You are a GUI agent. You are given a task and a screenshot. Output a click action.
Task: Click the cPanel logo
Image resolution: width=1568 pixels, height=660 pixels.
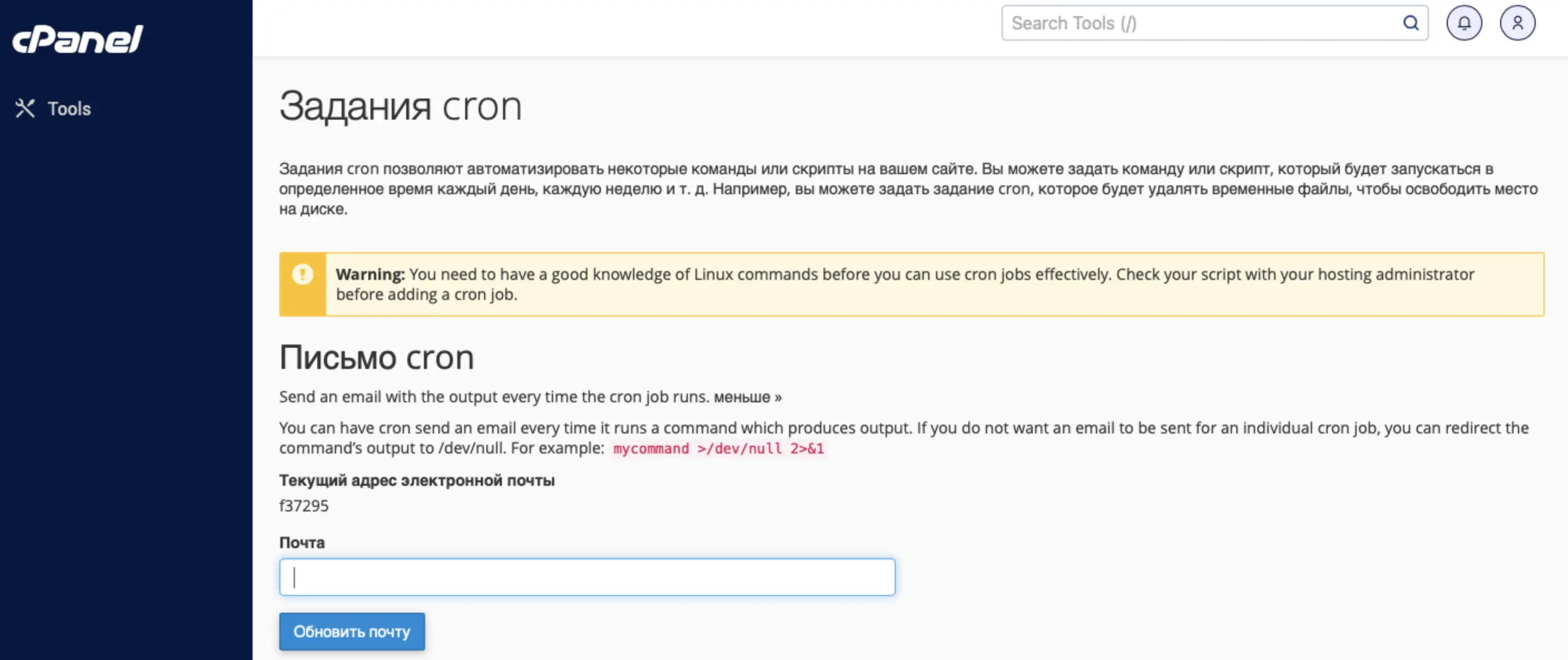click(x=77, y=40)
